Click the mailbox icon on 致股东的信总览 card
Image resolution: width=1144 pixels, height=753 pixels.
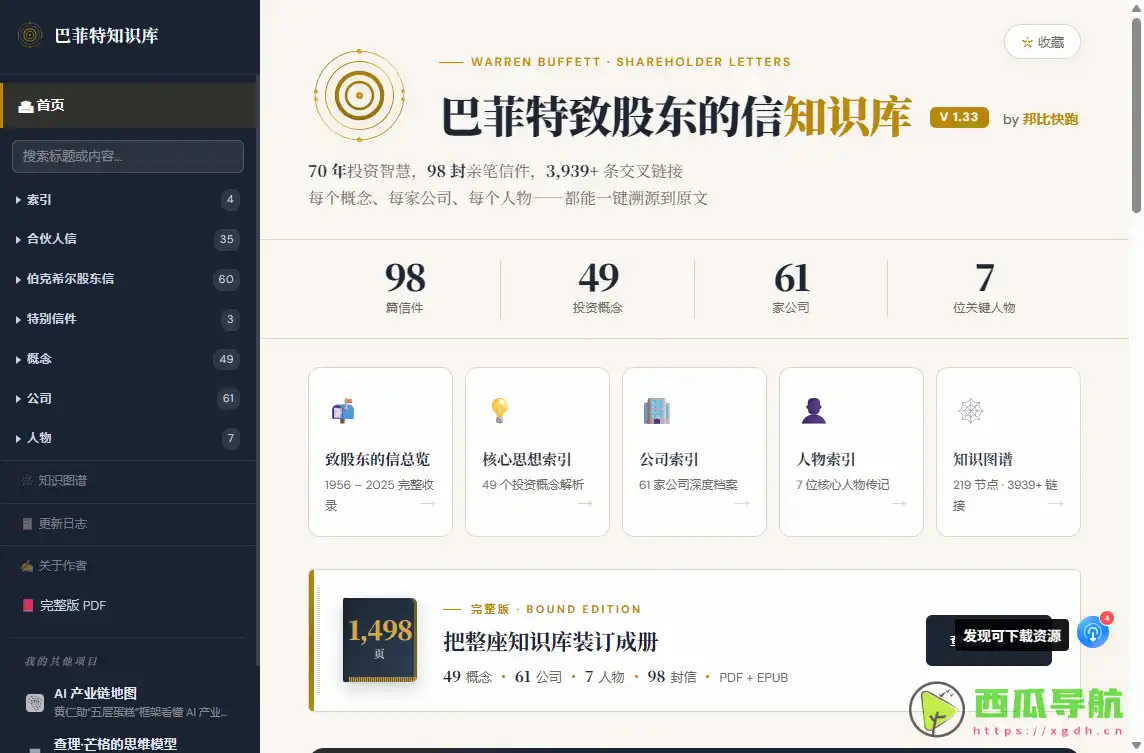(x=343, y=411)
